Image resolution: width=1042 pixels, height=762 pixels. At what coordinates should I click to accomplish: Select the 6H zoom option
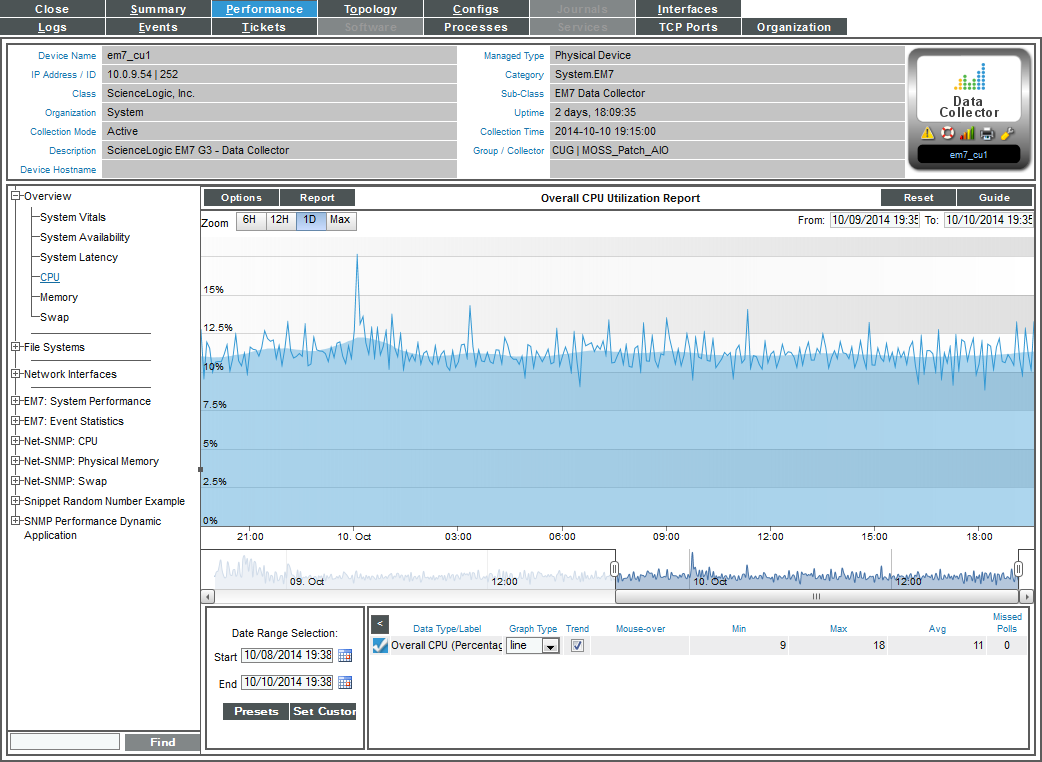[x=250, y=220]
